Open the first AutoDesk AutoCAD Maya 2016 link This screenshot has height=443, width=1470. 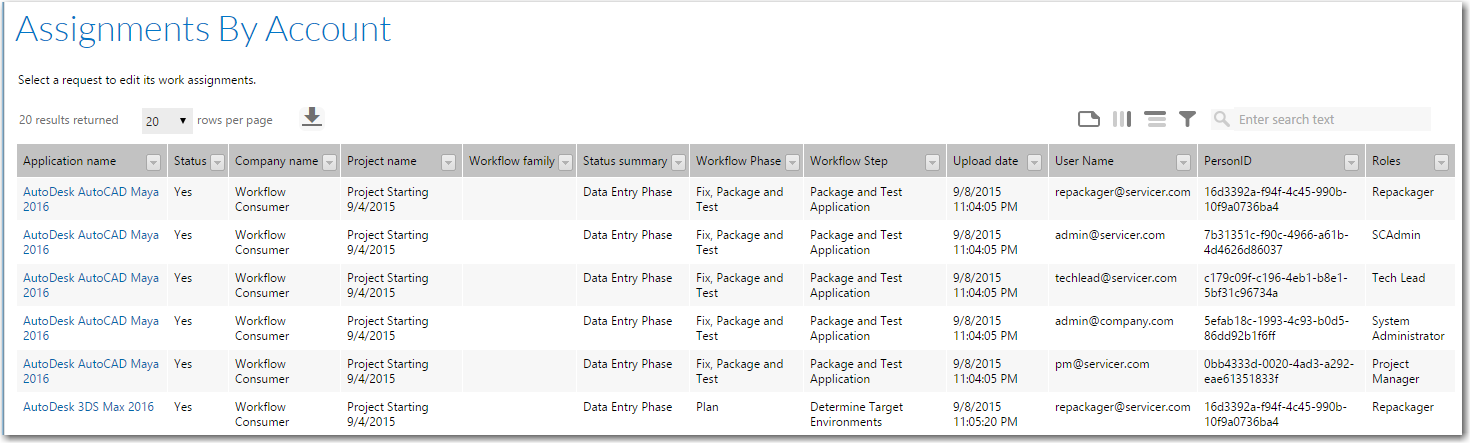point(91,199)
